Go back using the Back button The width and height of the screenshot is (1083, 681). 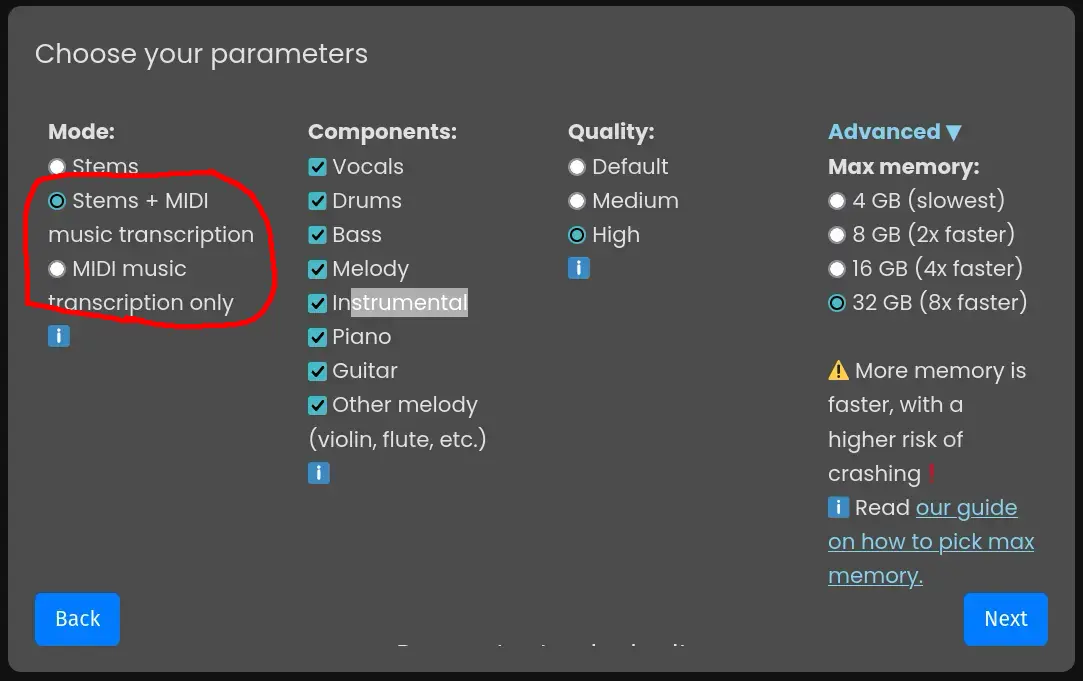(x=77, y=619)
